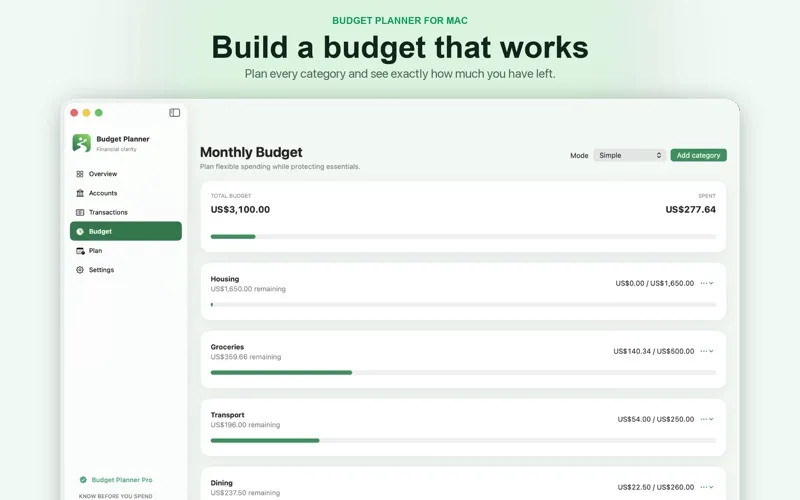Expand the Housing category options menu
Image resolution: width=800 pixels, height=500 pixels.
coord(707,283)
